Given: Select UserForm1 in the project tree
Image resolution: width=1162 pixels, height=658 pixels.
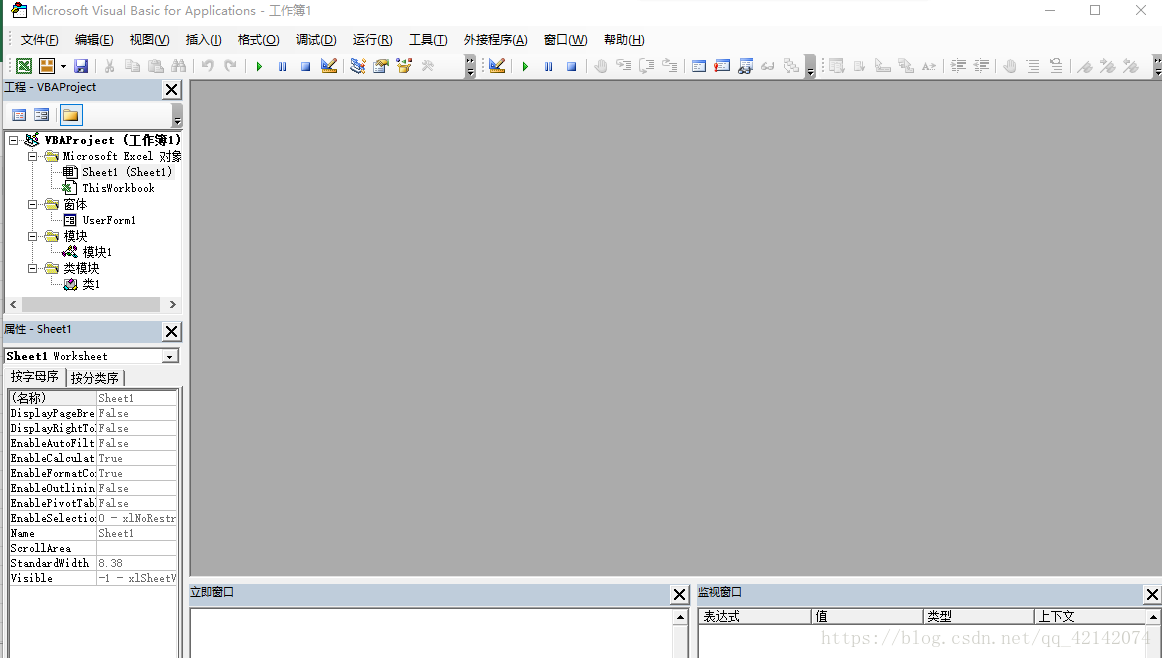Looking at the screenshot, I should coord(109,220).
